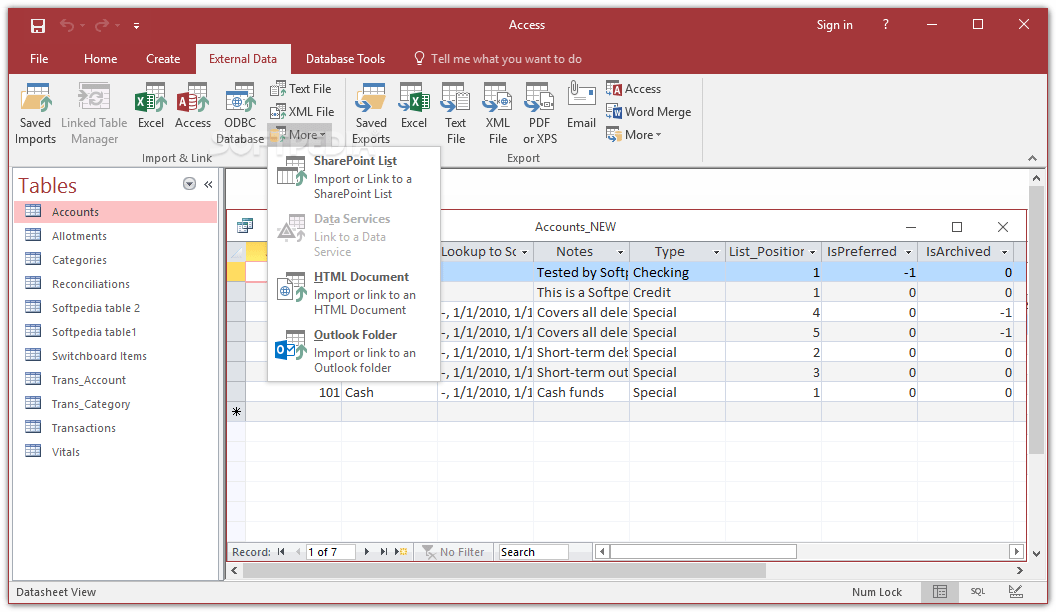Start Word Merge export

(648, 112)
